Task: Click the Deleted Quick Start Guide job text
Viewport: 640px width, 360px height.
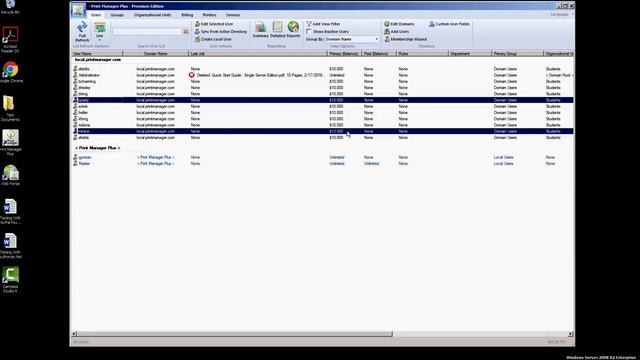Action: [261, 75]
